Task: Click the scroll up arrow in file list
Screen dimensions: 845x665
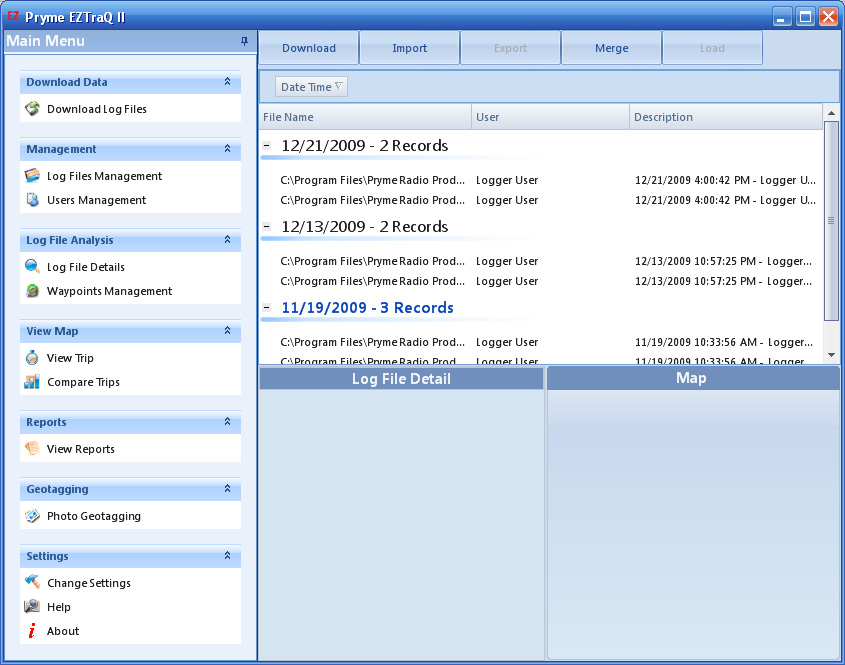Action: point(831,113)
